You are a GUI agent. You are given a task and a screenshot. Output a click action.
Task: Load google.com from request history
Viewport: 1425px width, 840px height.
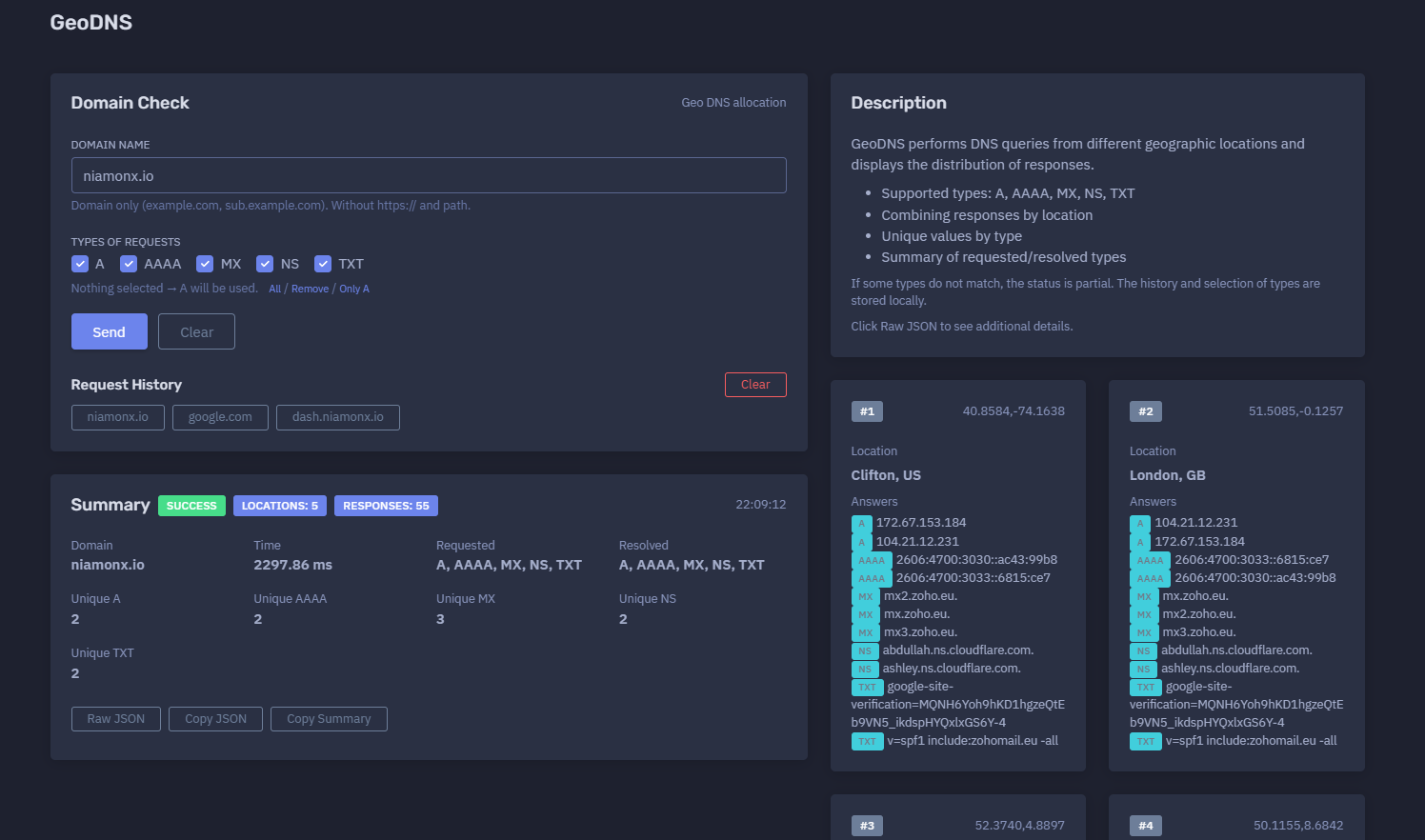coord(220,417)
